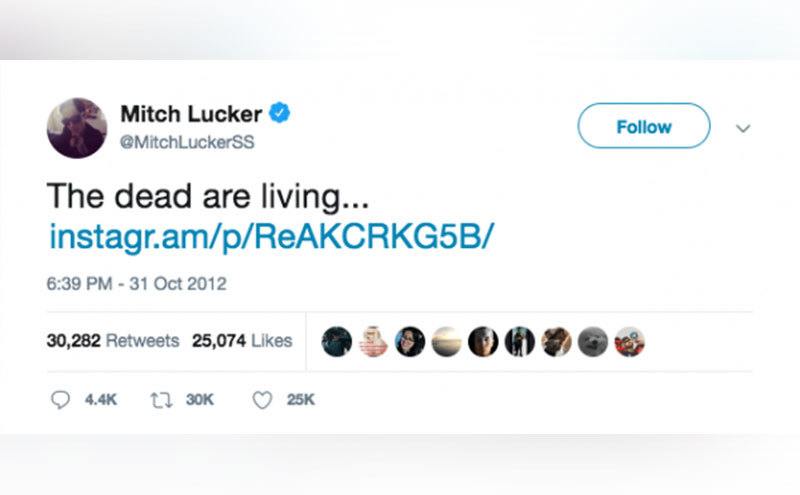Click the 30K retweet count
Screen dimensions: 800x495
pyautogui.click(x=200, y=400)
